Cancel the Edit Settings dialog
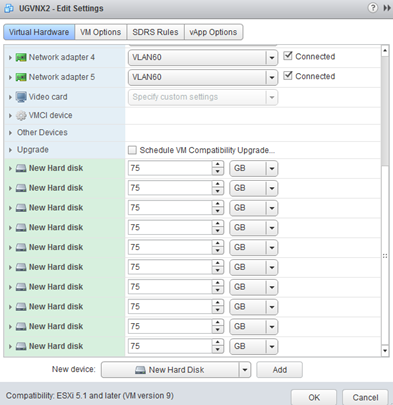393x405 pixels. (365, 397)
